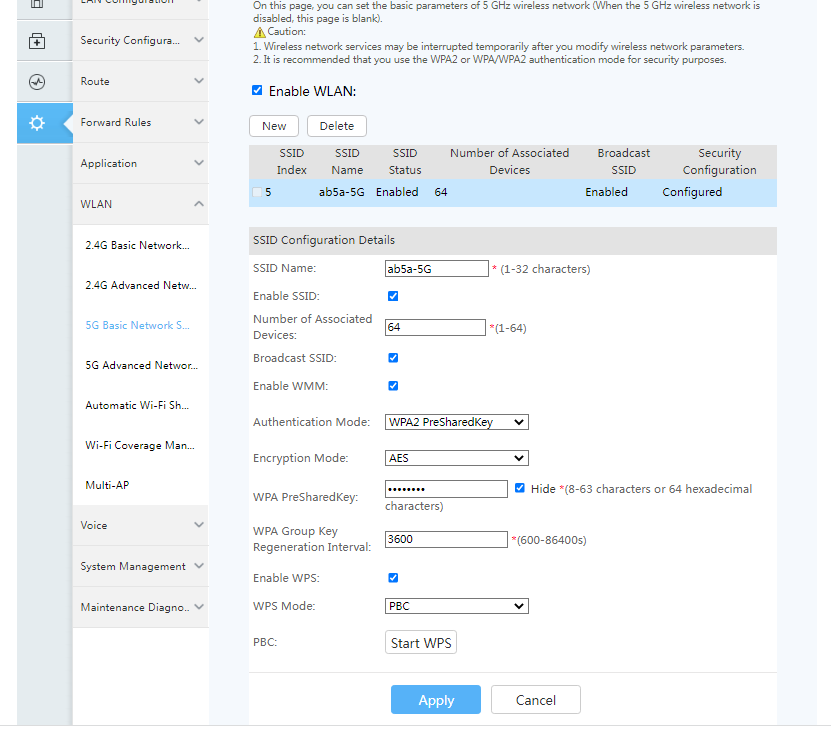This screenshot has height=730, width=831.
Task: Click the partially visible top sidebar icon
Action: coord(37,5)
